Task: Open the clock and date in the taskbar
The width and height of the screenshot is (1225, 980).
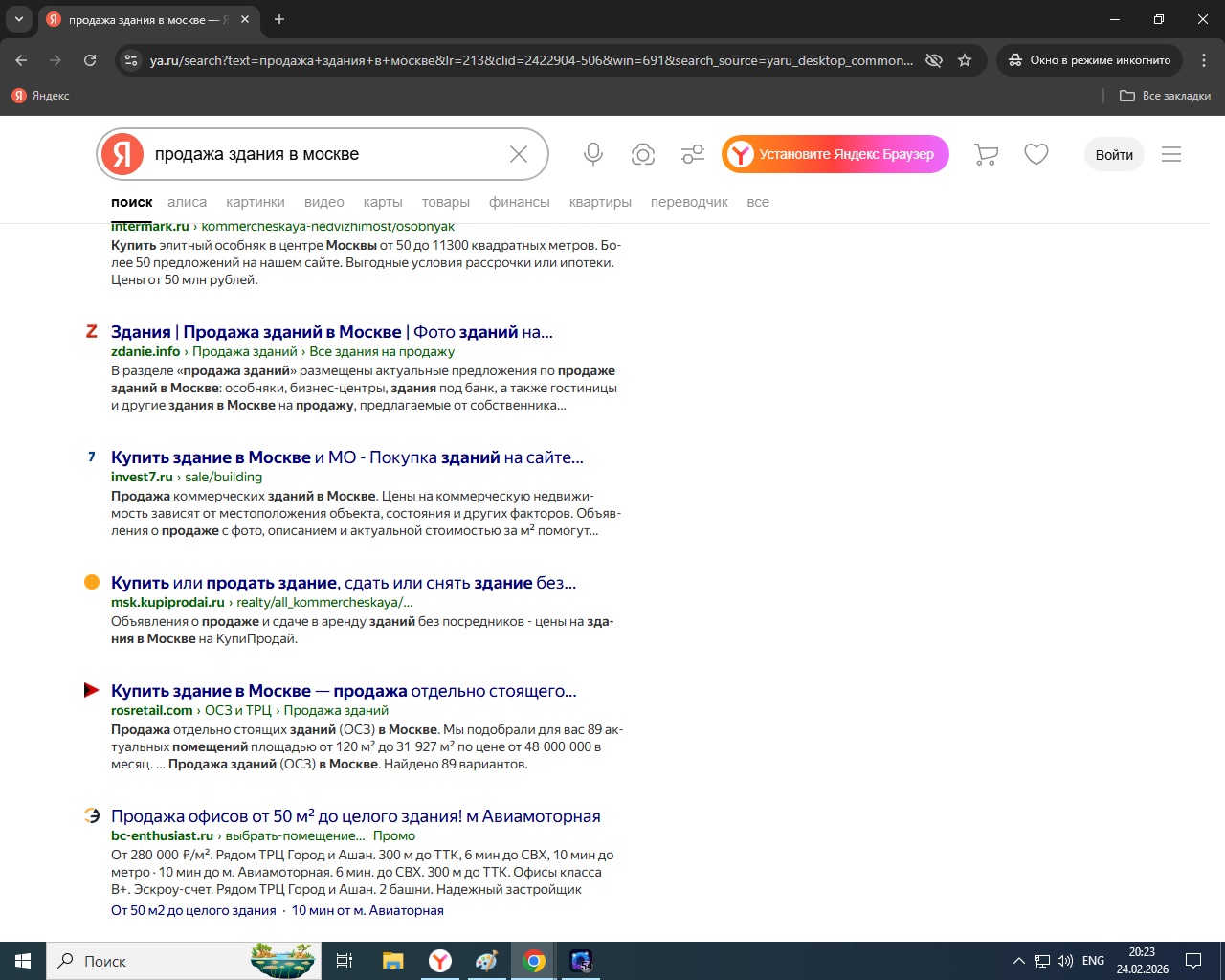Action: (x=1142, y=961)
